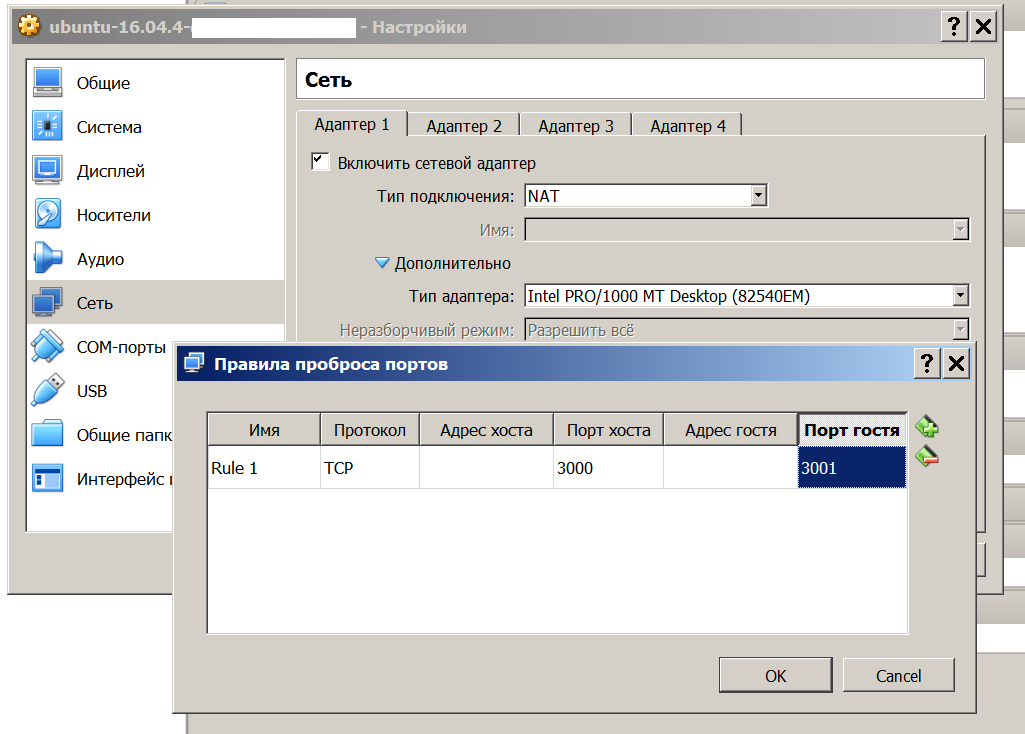Open the 'Тип адаптера' Intel PRO/1000 dropdown

click(x=960, y=296)
